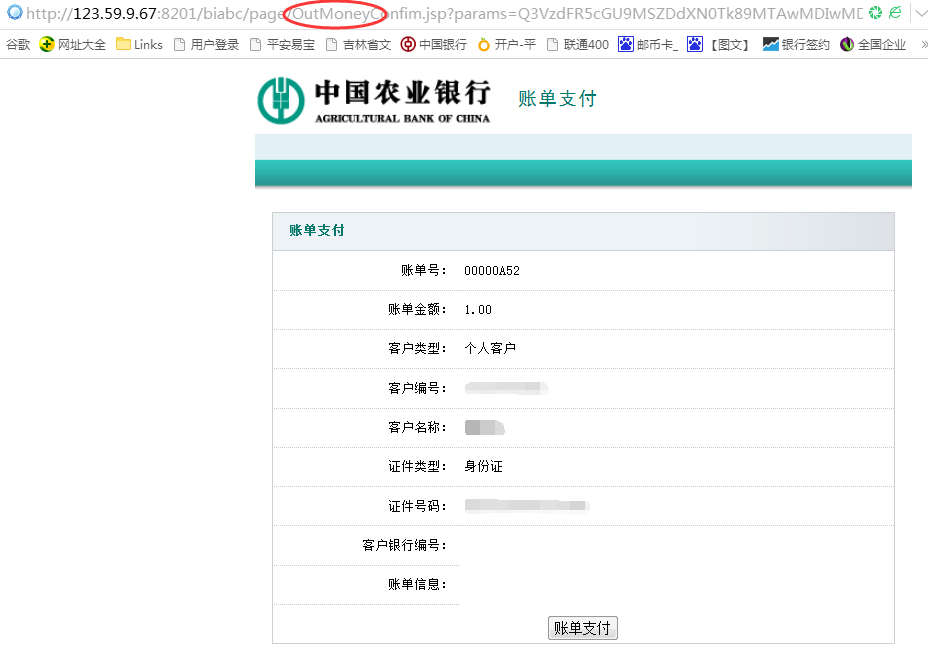
Task: Open the 联通400 bookmark
Action: [578, 44]
